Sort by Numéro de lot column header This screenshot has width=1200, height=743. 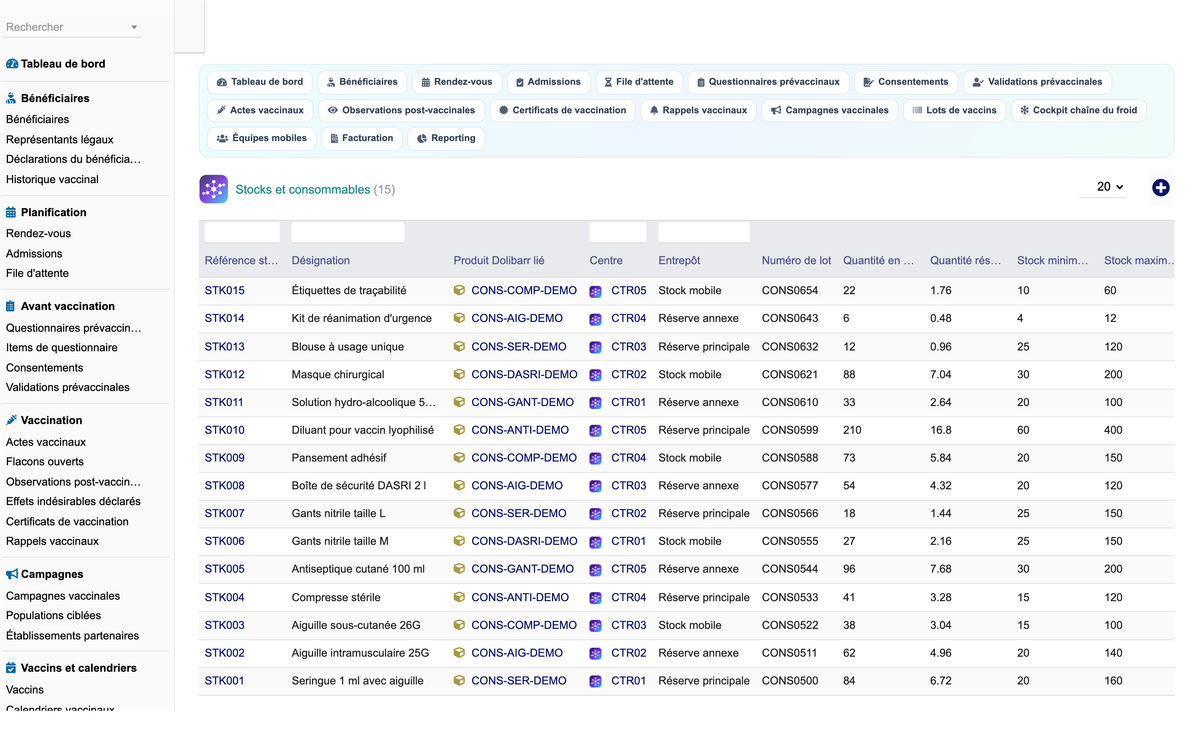(x=796, y=261)
